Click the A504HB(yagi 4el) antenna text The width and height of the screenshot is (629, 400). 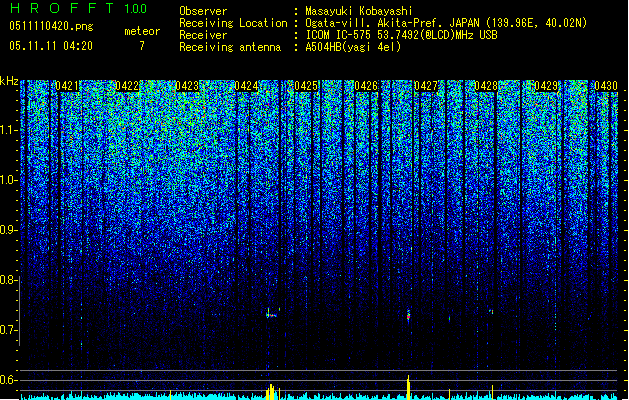click(353, 47)
